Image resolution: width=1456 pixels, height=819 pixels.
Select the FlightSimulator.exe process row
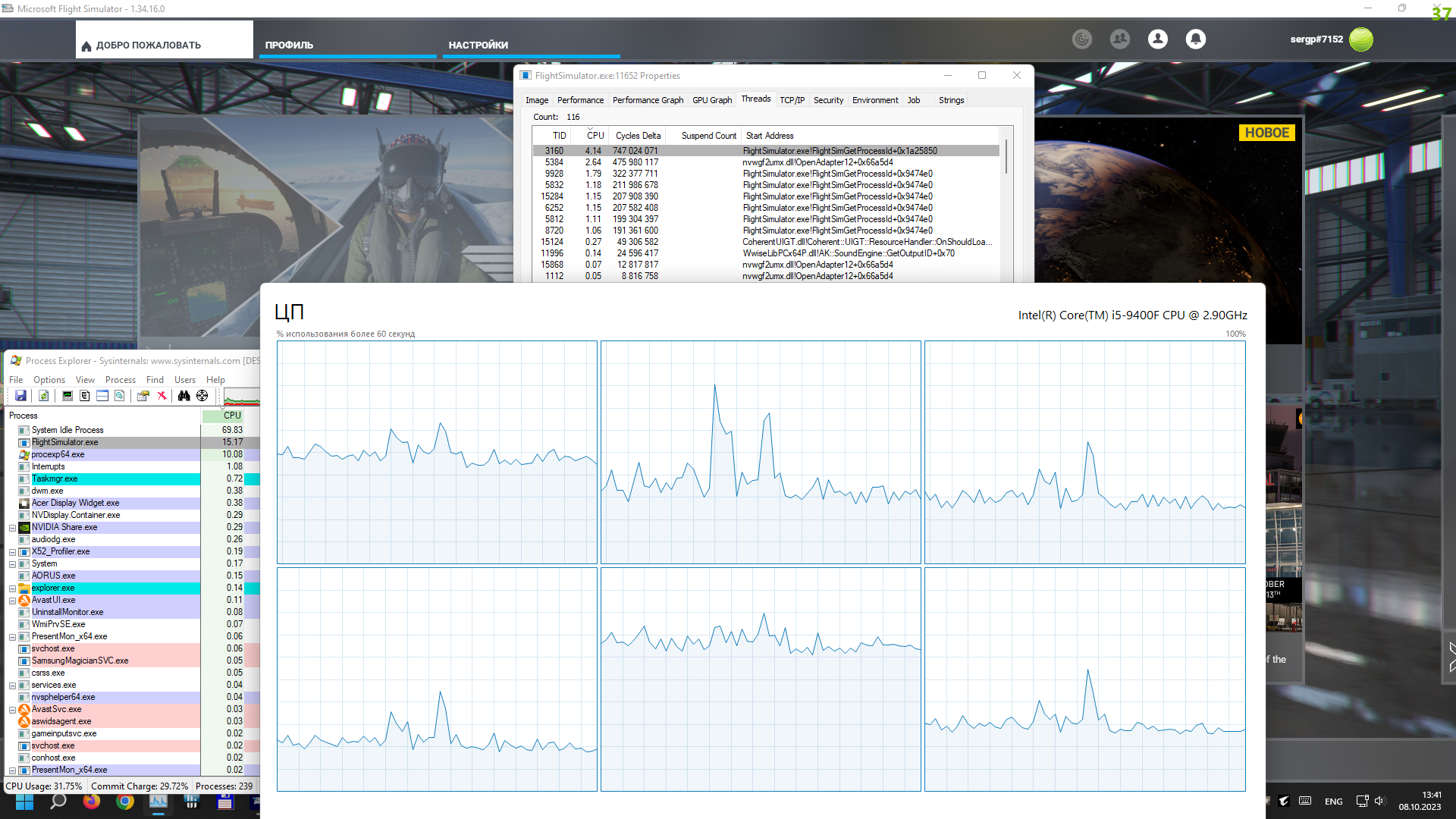pyautogui.click(x=133, y=443)
